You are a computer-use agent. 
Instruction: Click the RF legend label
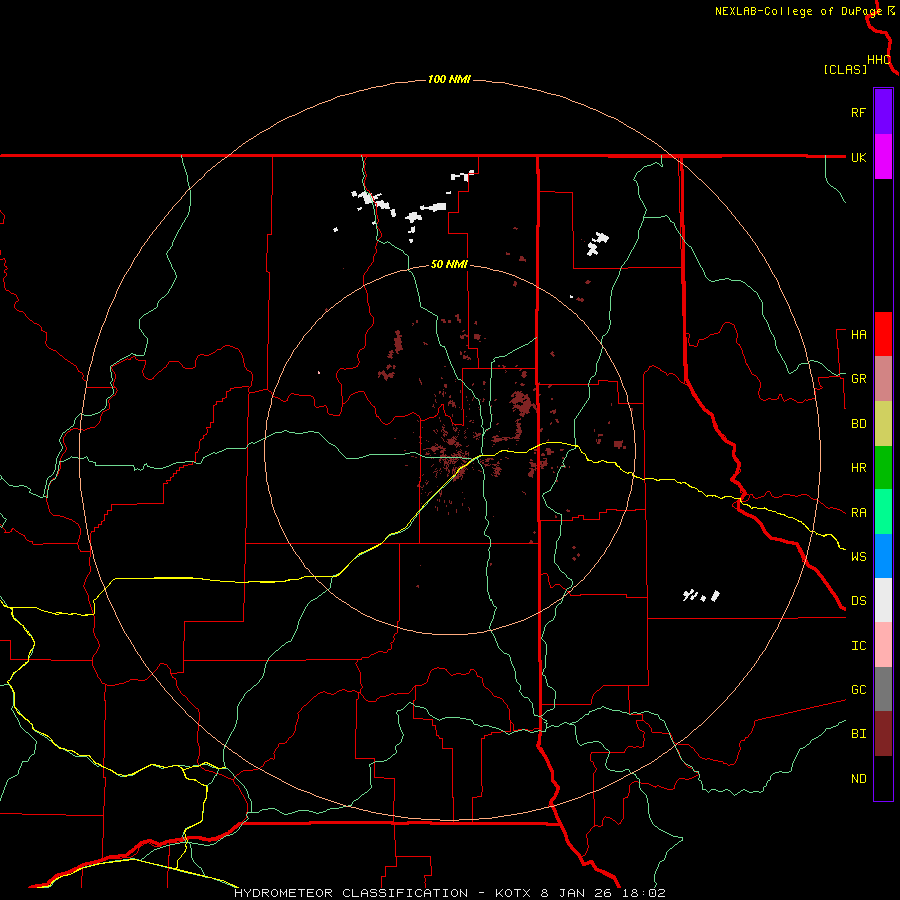pos(858,112)
